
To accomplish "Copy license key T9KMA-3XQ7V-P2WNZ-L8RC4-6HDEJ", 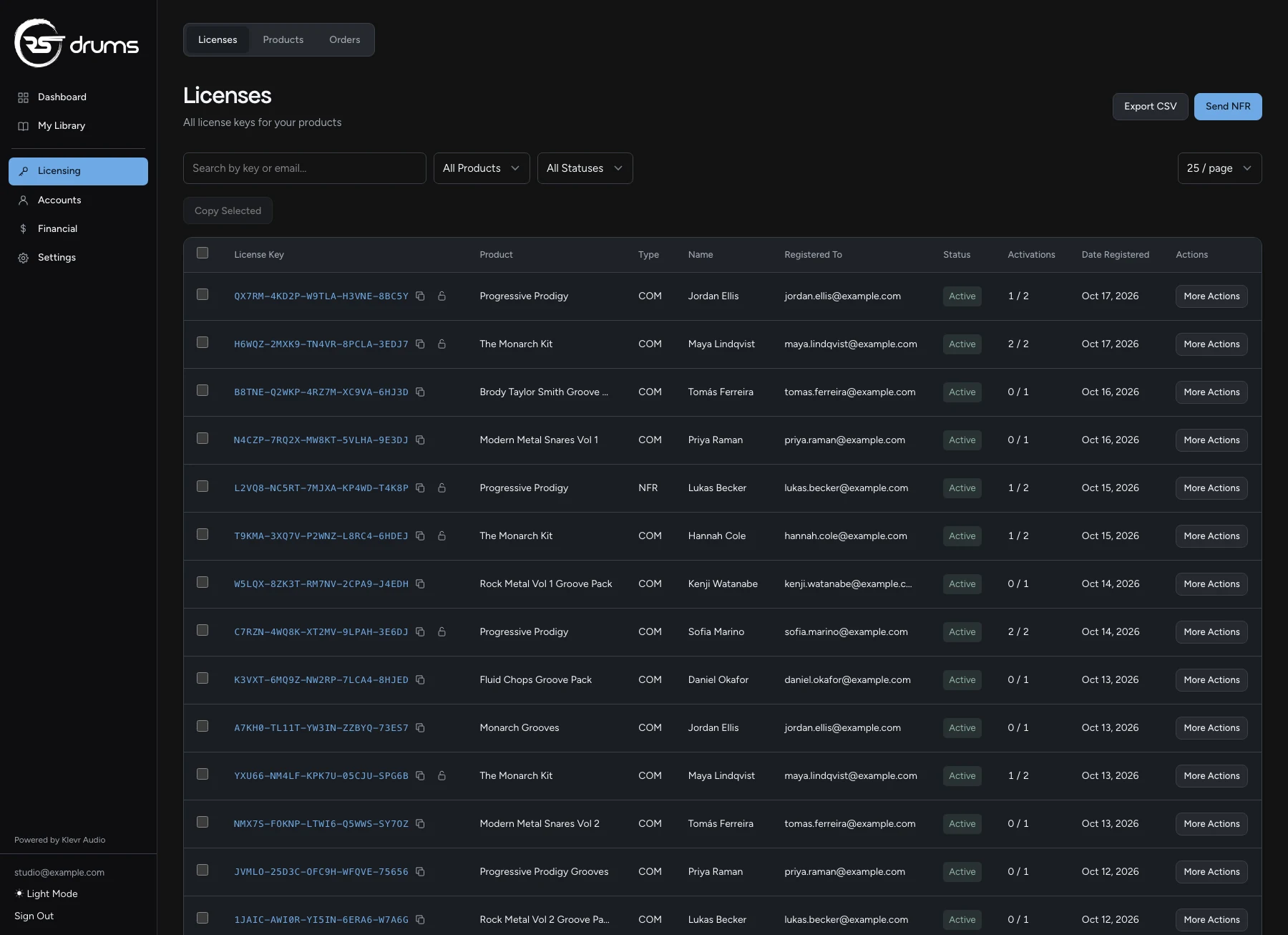I will coord(420,536).
